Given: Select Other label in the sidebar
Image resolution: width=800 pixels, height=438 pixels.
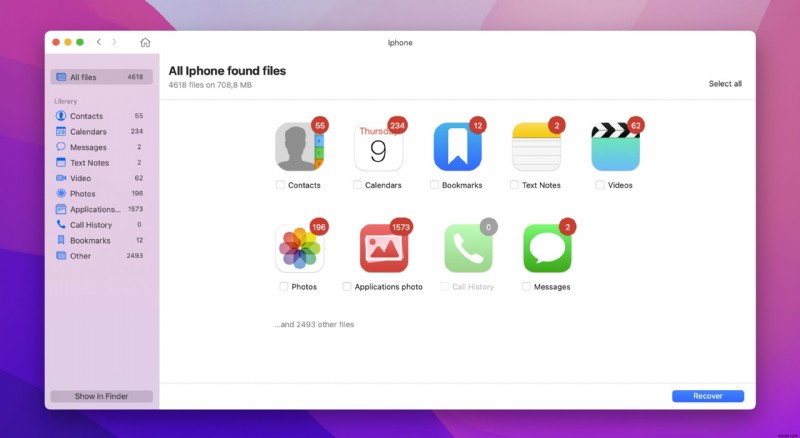Looking at the screenshot, I should [80, 256].
